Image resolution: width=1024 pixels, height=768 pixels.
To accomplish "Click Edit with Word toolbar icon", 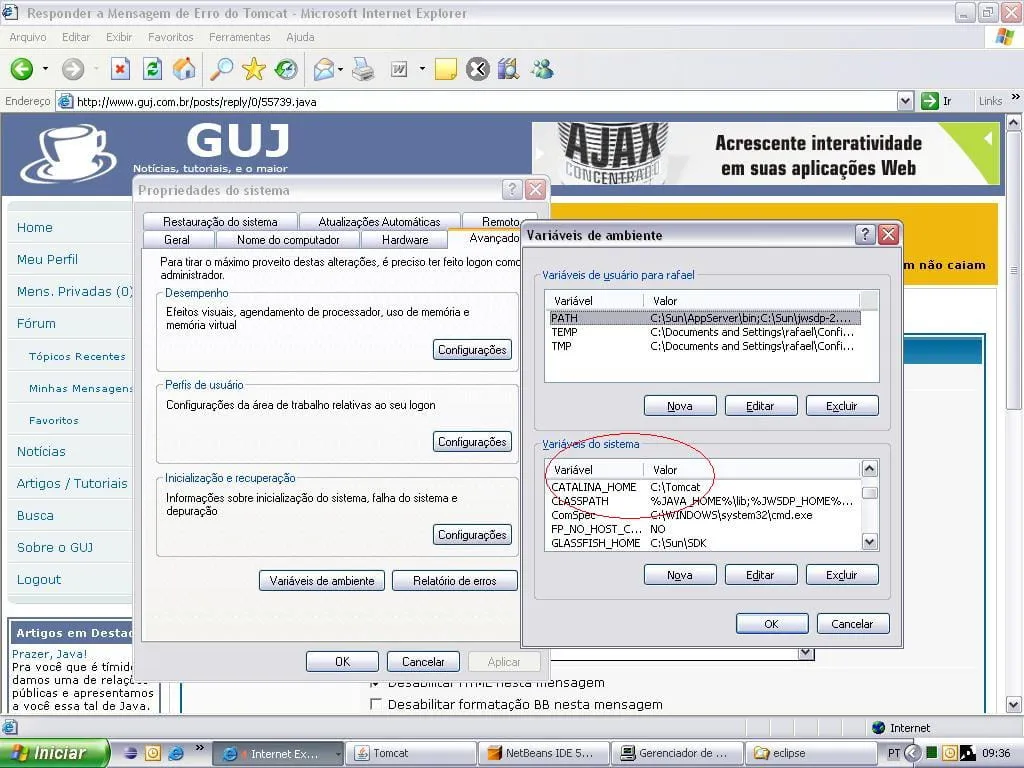I will pyautogui.click(x=399, y=69).
